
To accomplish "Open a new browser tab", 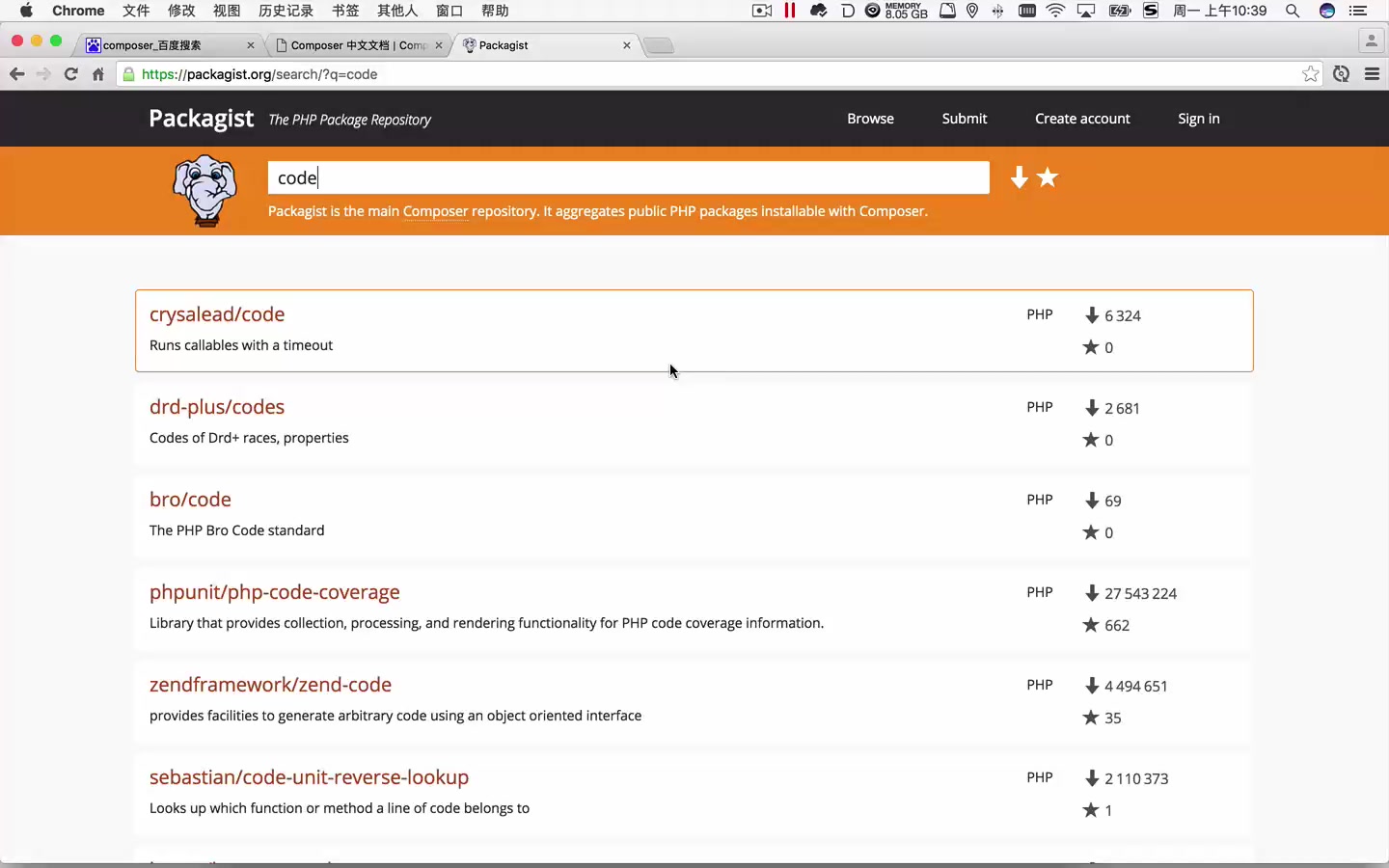I will click(x=659, y=45).
